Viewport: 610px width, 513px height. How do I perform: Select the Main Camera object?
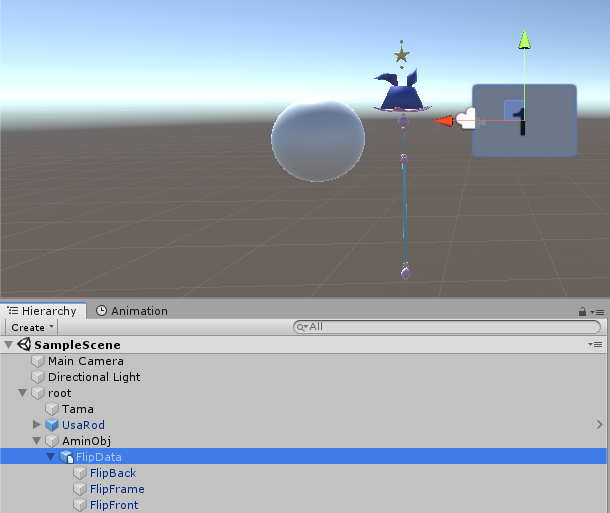tap(86, 361)
